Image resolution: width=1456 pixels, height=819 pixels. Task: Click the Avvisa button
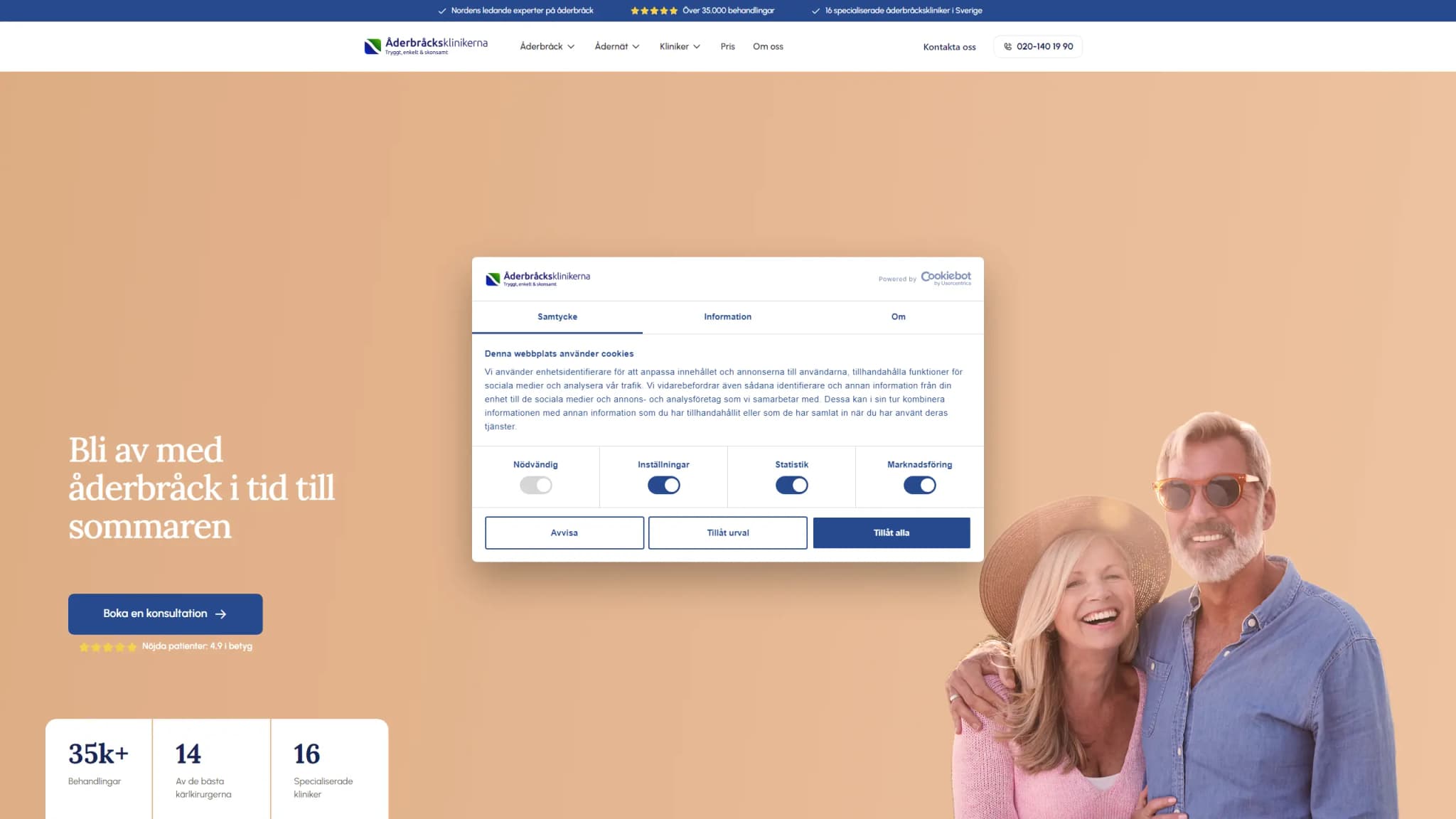click(564, 532)
